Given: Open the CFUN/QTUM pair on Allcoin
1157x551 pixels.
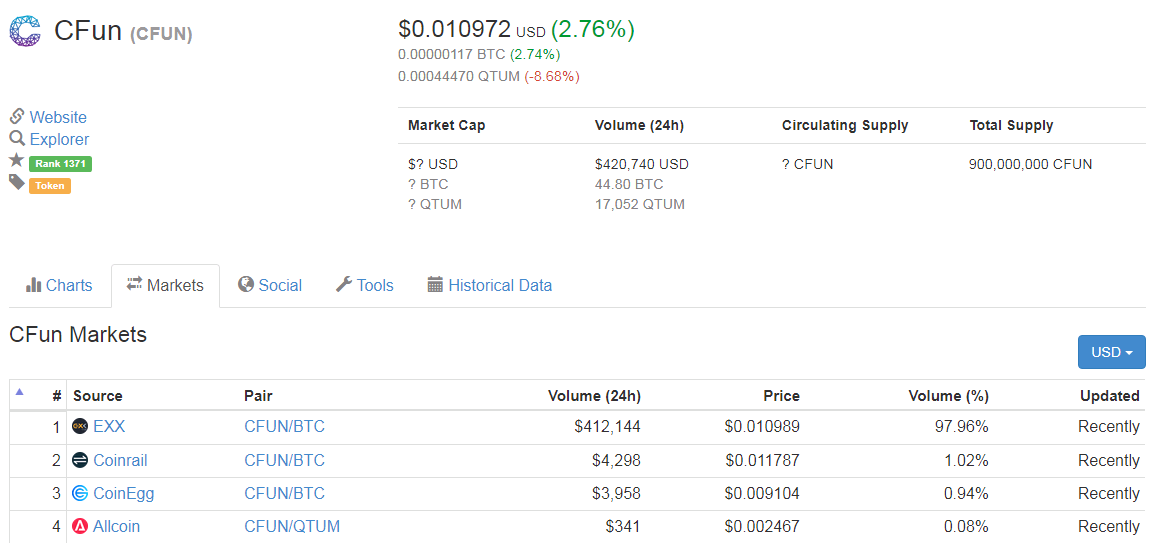Looking at the screenshot, I should coord(292,526).
